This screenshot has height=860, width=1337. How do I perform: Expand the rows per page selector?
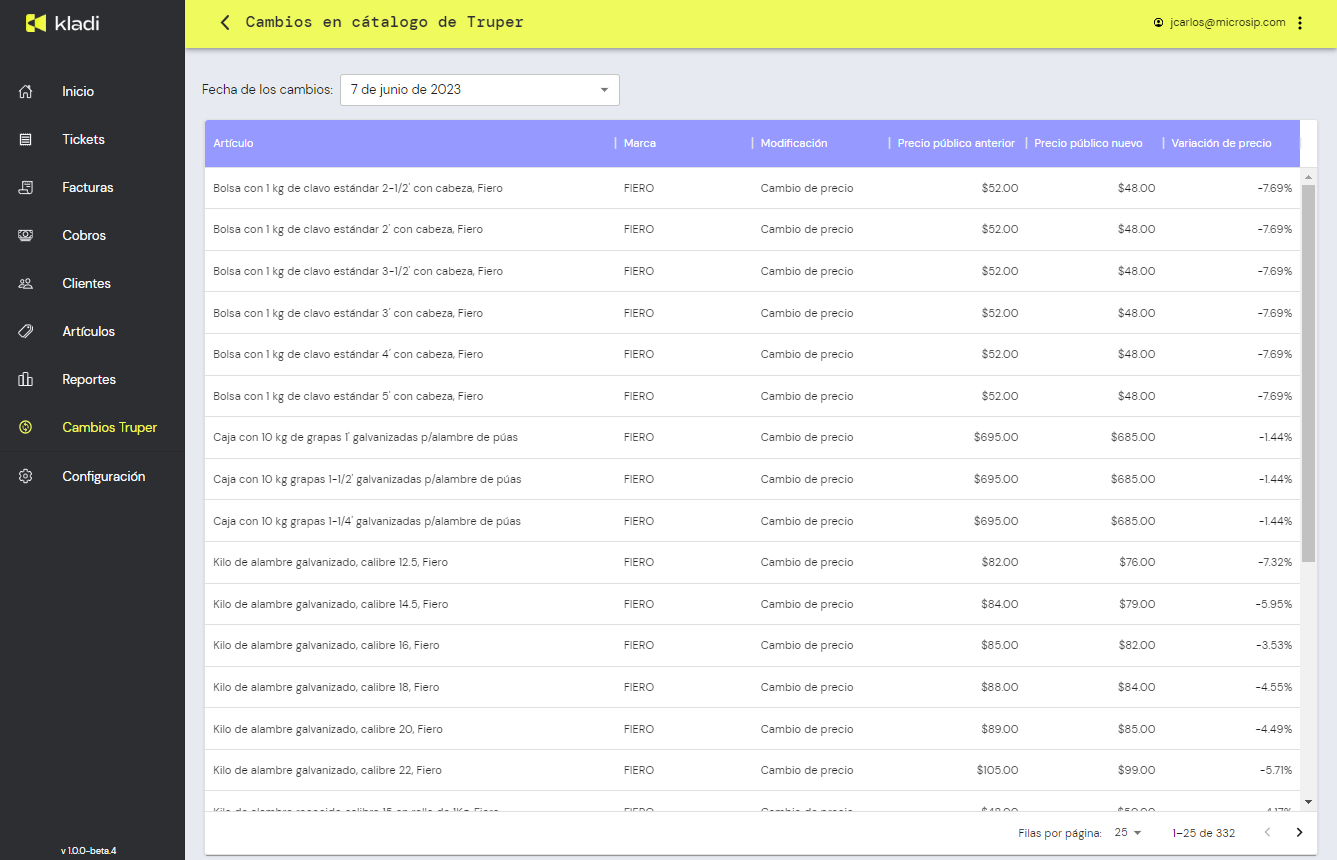coord(1128,833)
